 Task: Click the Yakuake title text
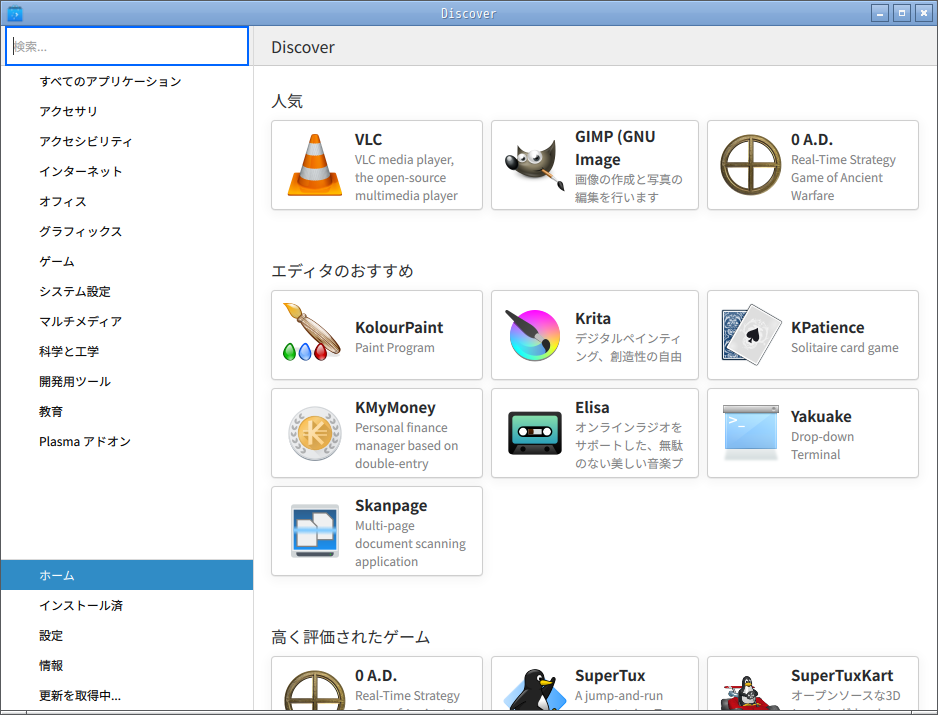[x=821, y=416]
